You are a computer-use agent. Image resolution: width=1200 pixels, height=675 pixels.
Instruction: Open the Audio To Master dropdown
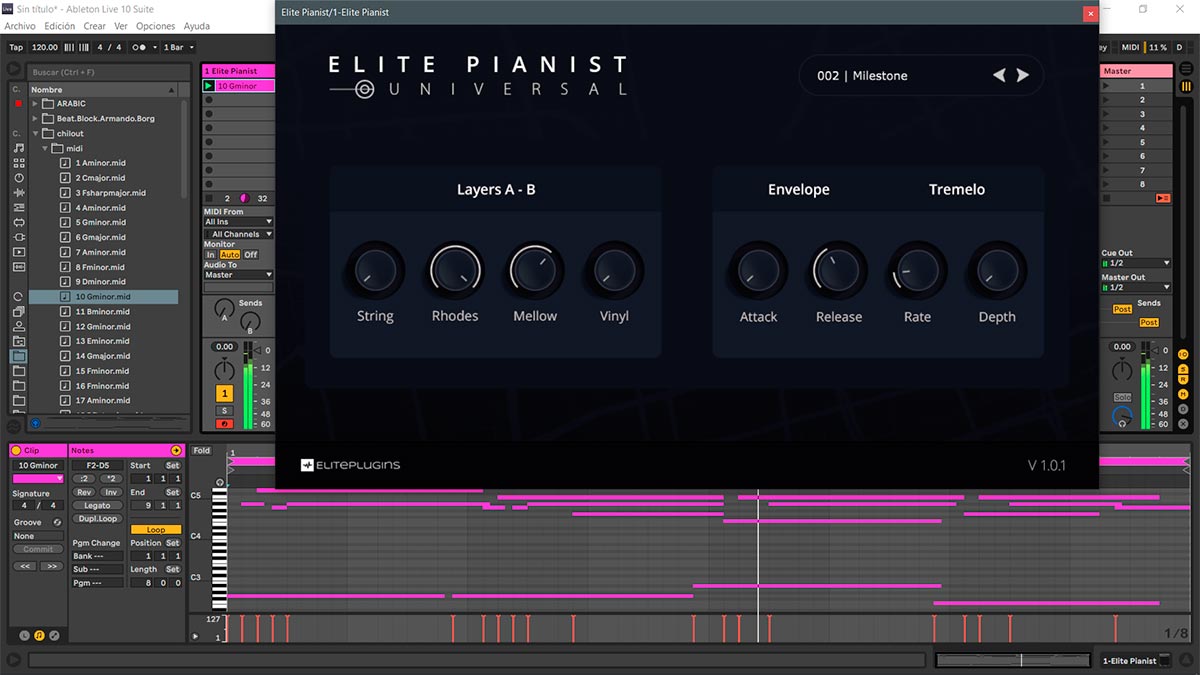tap(238, 275)
